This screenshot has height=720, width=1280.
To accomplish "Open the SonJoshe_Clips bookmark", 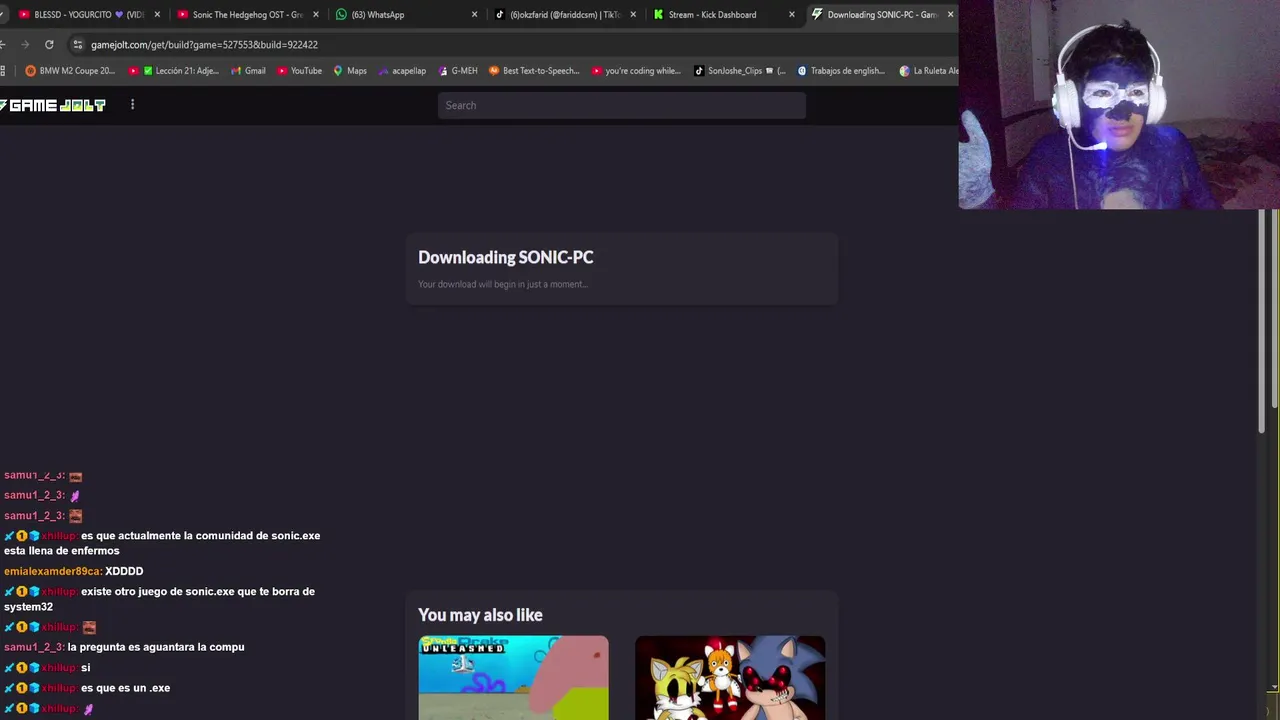I will 740,71.
